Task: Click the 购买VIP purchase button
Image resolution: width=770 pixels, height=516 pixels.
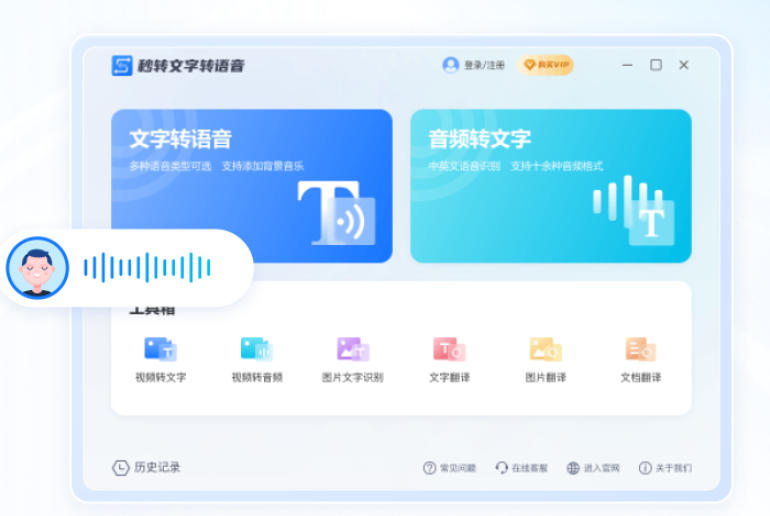Action: pyautogui.click(x=546, y=65)
